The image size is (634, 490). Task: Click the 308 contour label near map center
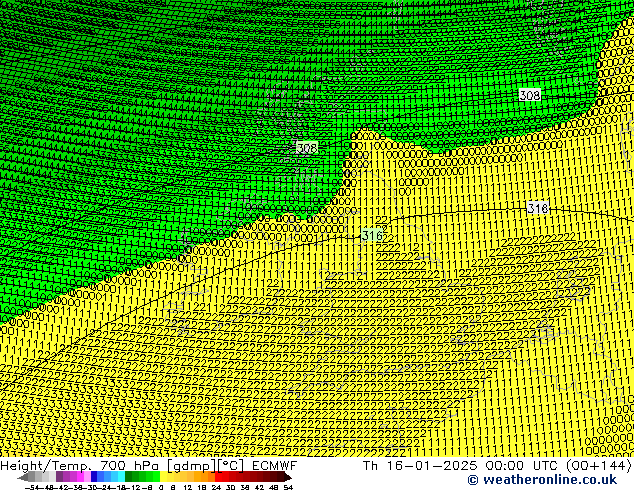[306, 148]
